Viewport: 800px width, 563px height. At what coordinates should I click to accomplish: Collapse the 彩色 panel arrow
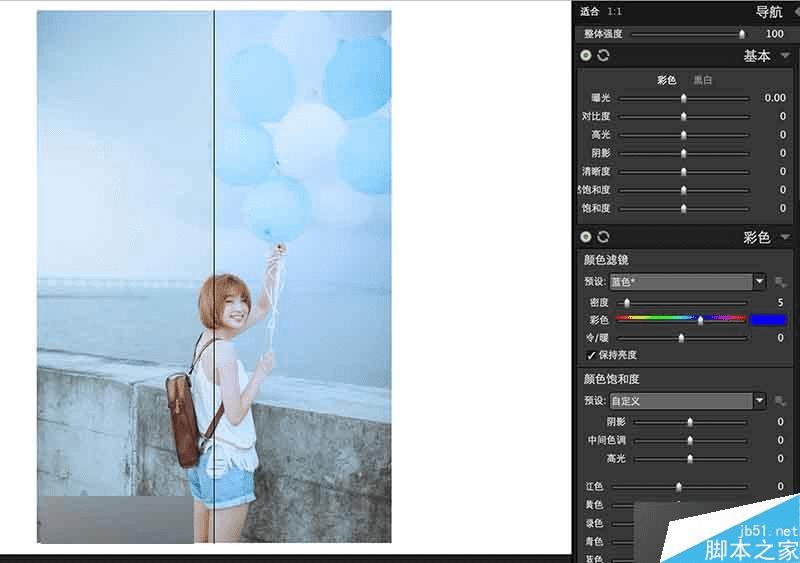click(785, 237)
